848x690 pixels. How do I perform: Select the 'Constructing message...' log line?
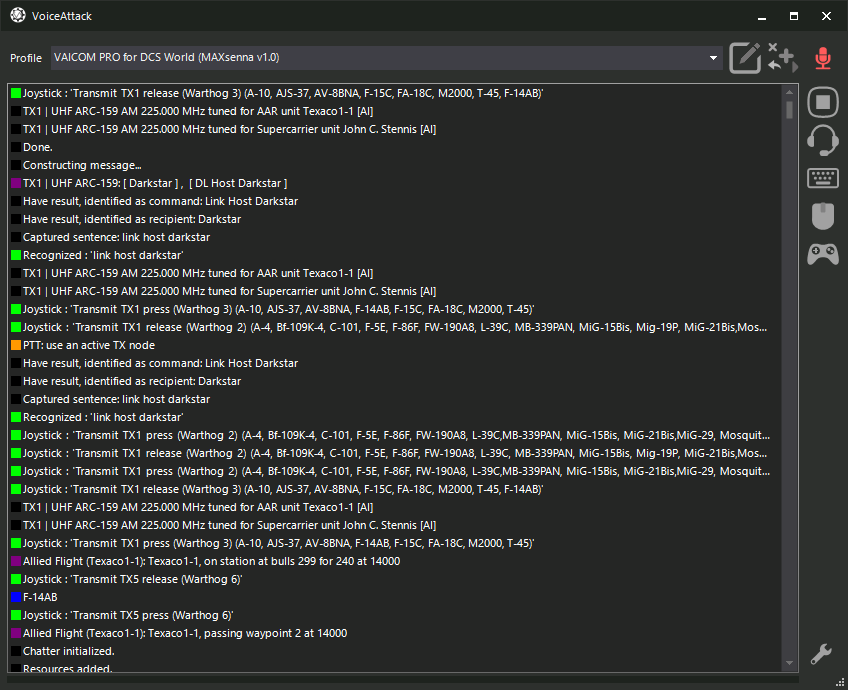coord(82,165)
